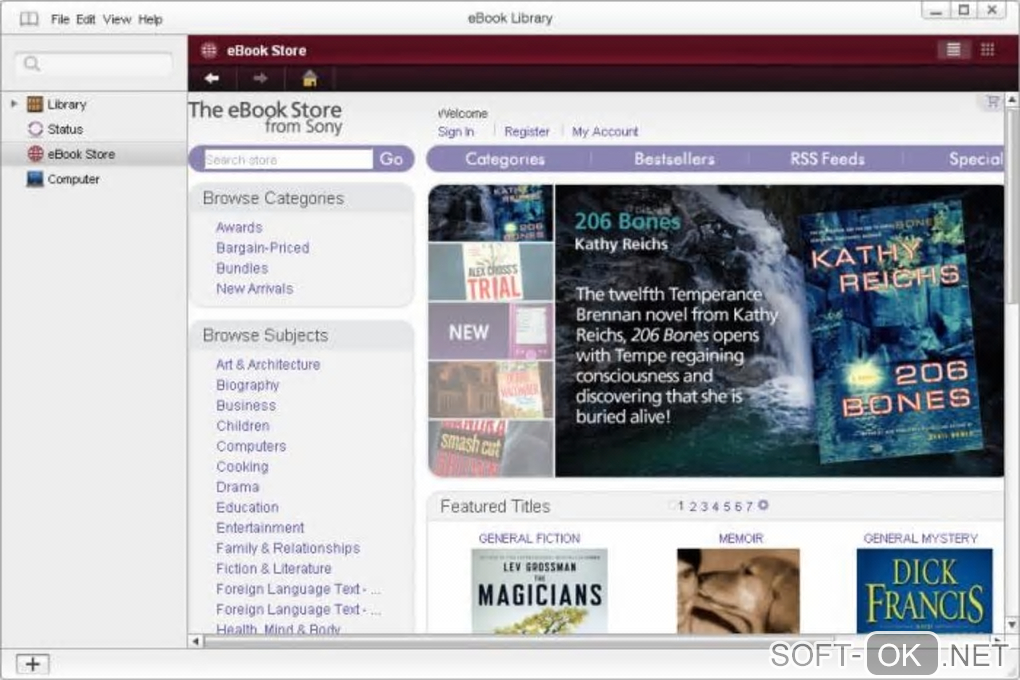
Task: Go to next featured titles page arrow
Action: coord(763,505)
